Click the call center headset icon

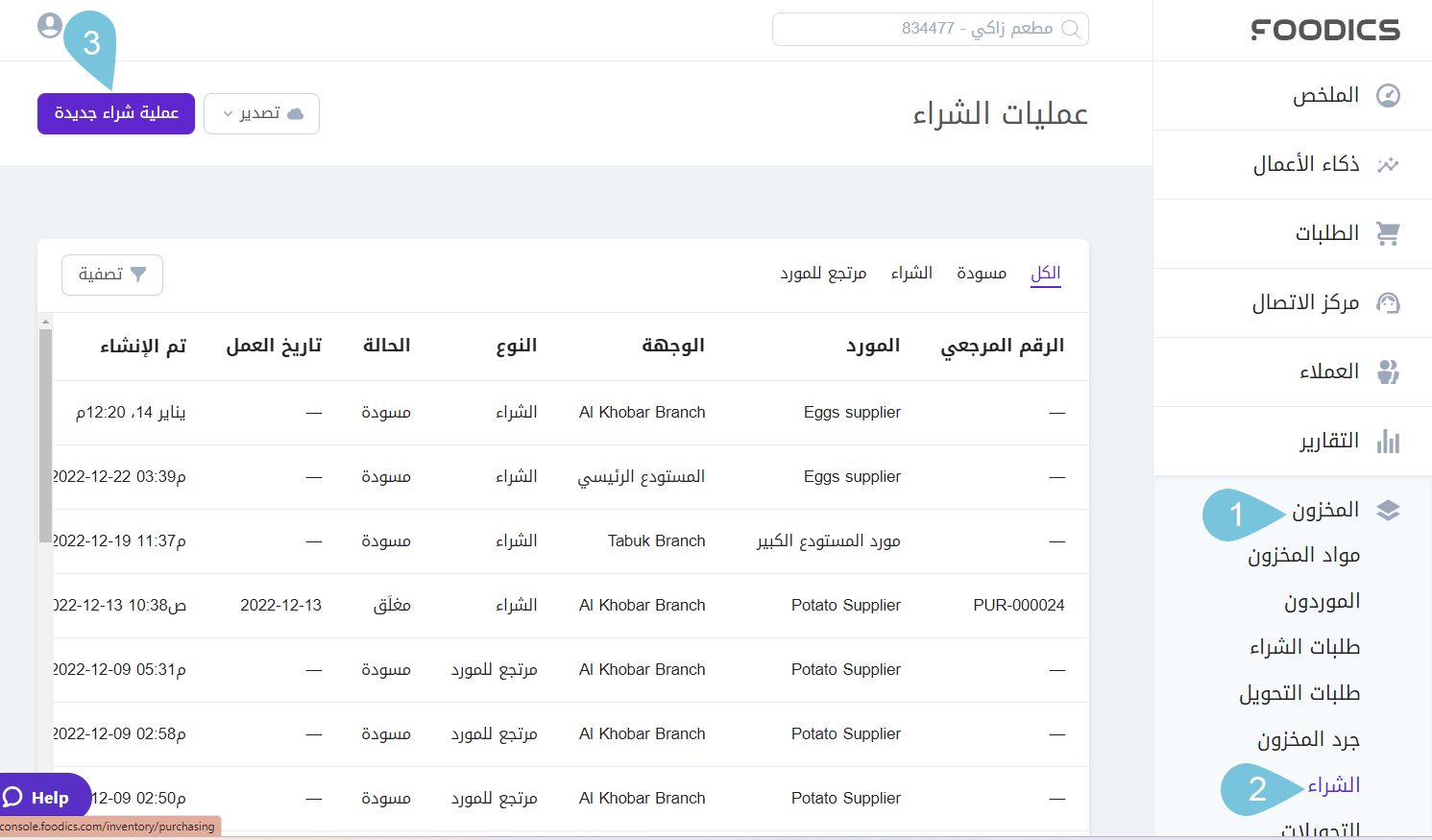1388,303
